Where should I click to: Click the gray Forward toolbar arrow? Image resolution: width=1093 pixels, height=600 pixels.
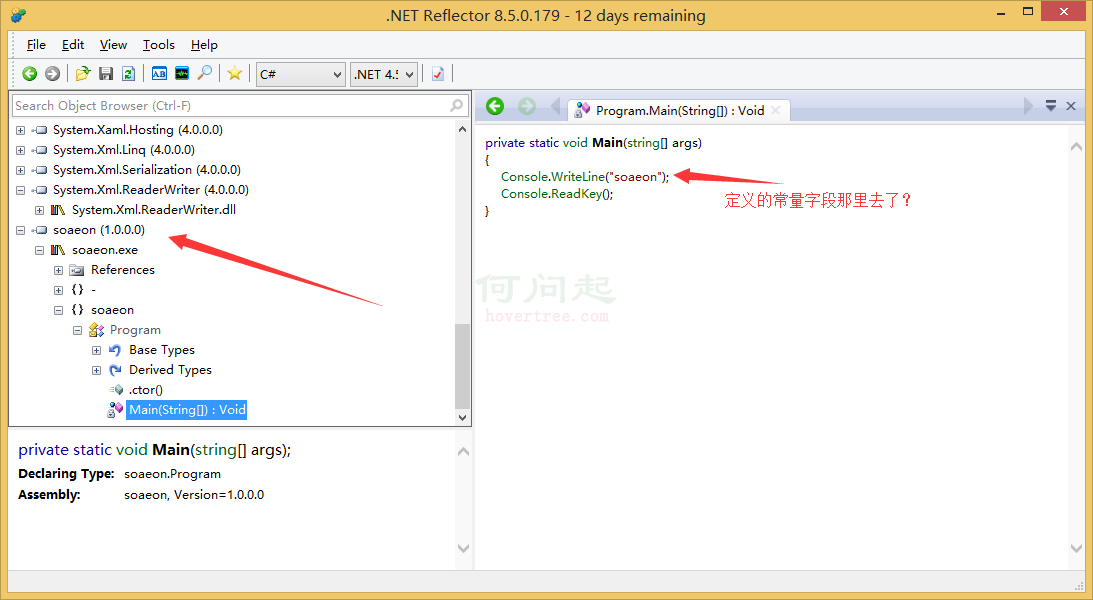pyautogui.click(x=52, y=73)
